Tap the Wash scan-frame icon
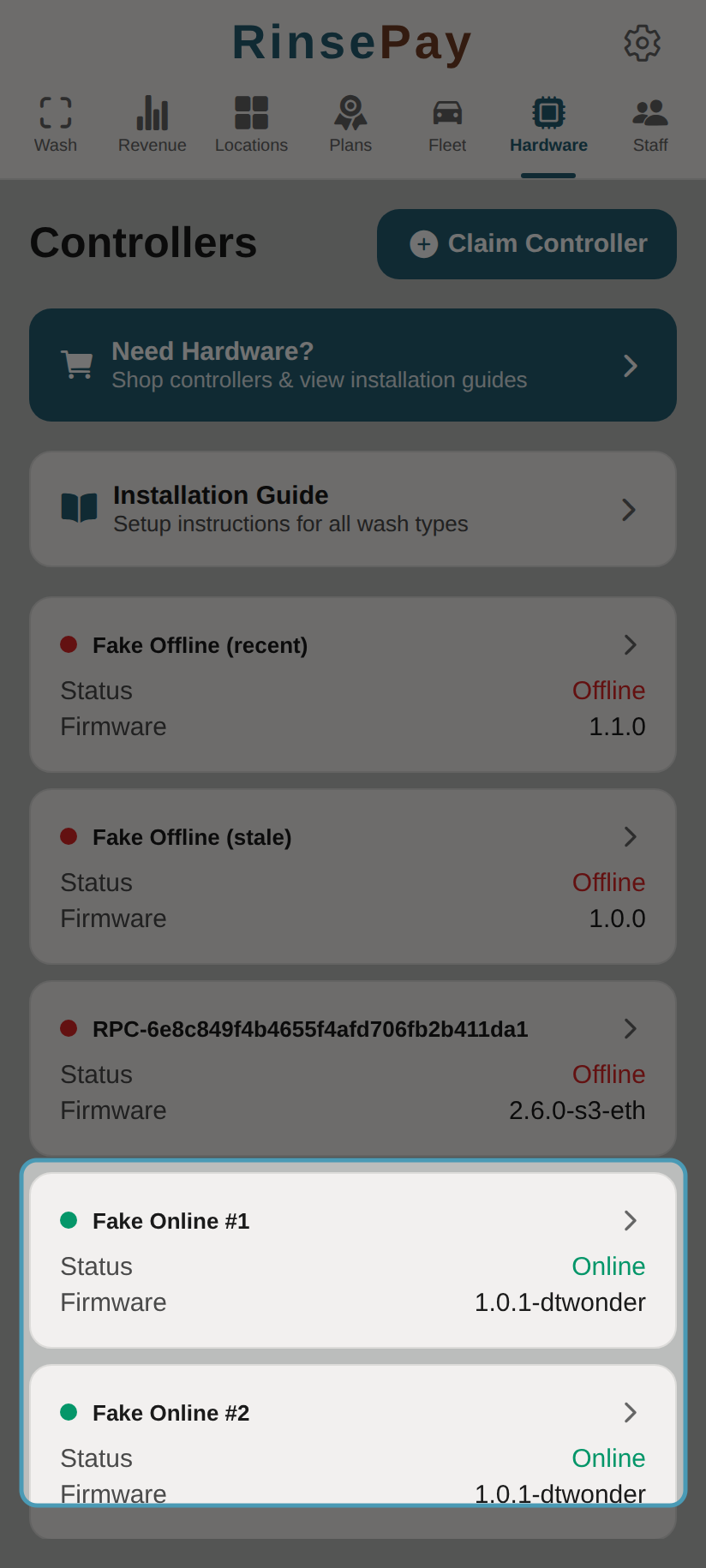This screenshot has width=706, height=1568. tap(56, 112)
